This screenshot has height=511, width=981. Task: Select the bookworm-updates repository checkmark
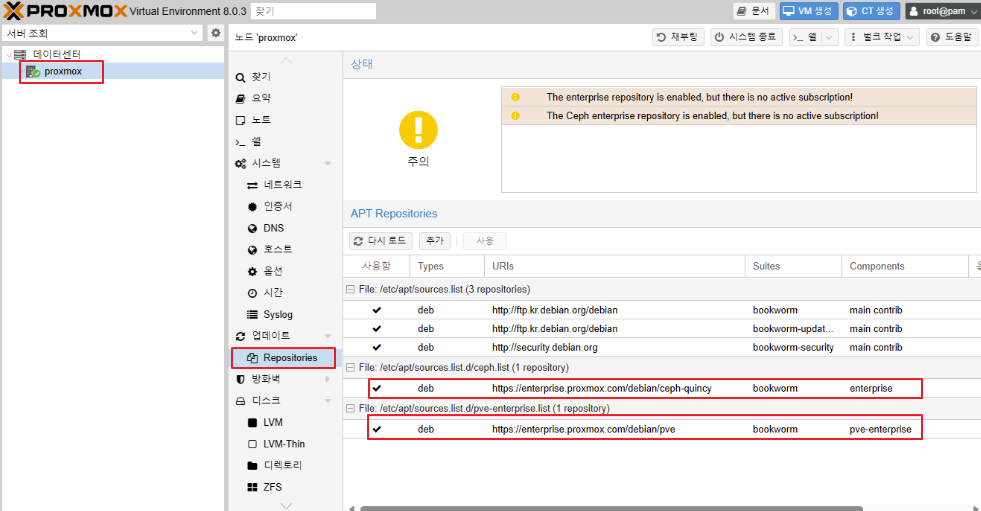point(377,329)
